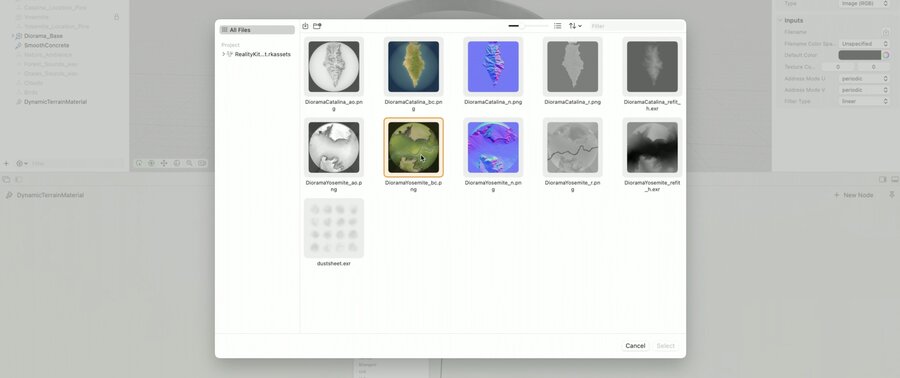Viewport: 900px width, 378px height.
Task: Click the first Texture Coordinates value field
Action: tap(838, 67)
